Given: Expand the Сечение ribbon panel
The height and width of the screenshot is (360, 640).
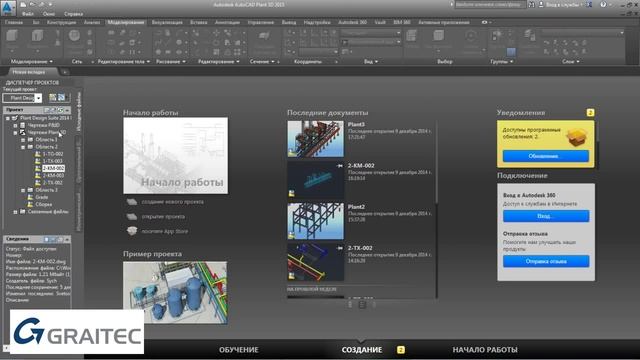Looking at the screenshot, I should pos(262,62).
